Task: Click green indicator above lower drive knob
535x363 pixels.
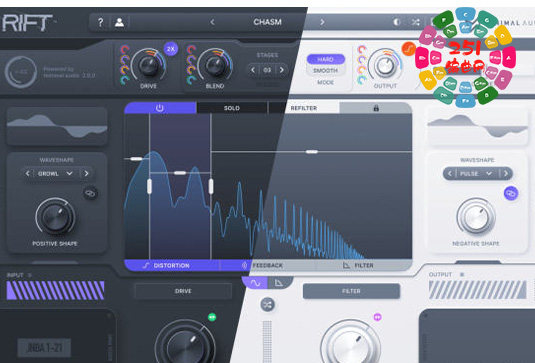Action: point(212,317)
